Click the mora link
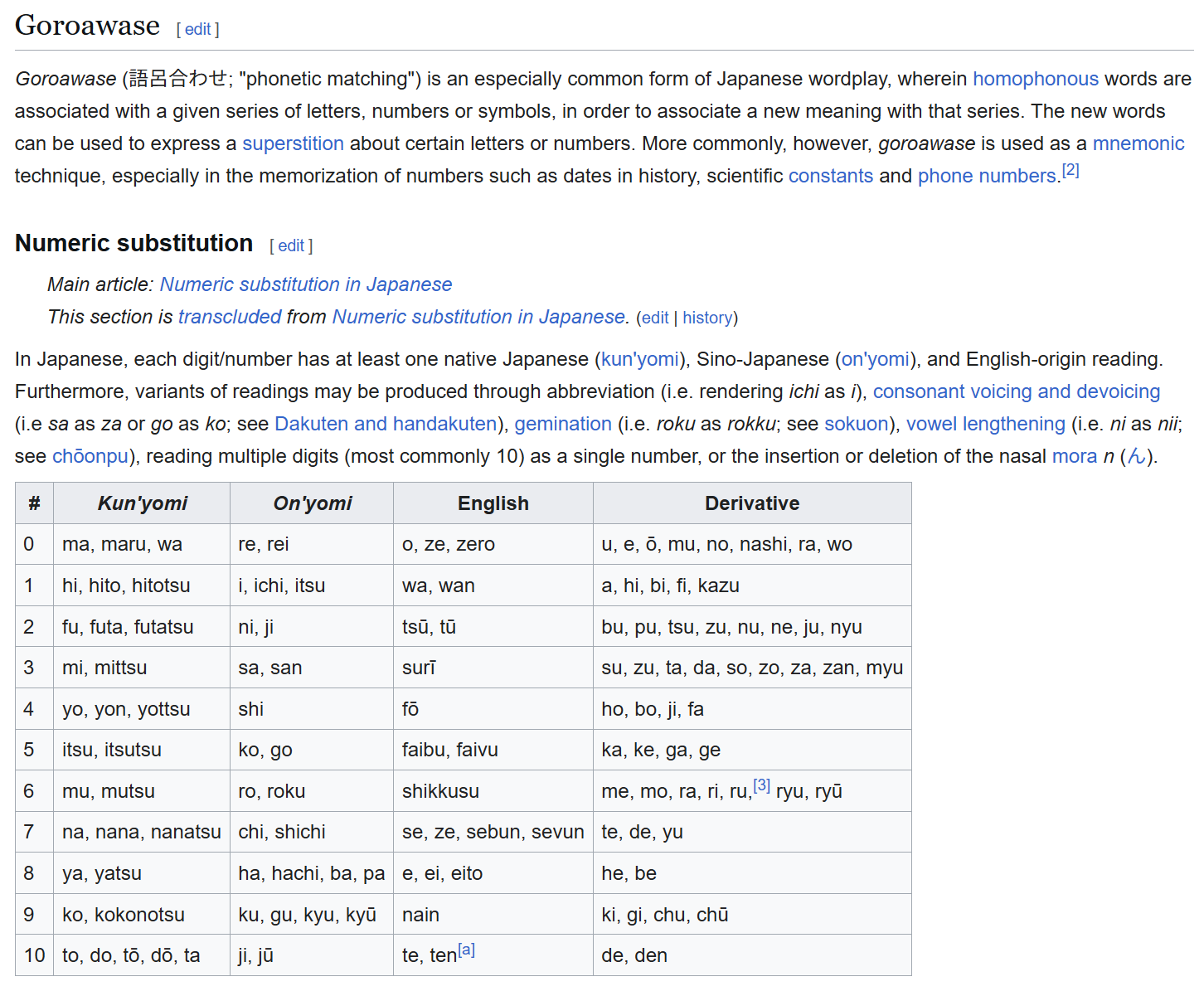Screen dimensions: 1204x996 1075,456
